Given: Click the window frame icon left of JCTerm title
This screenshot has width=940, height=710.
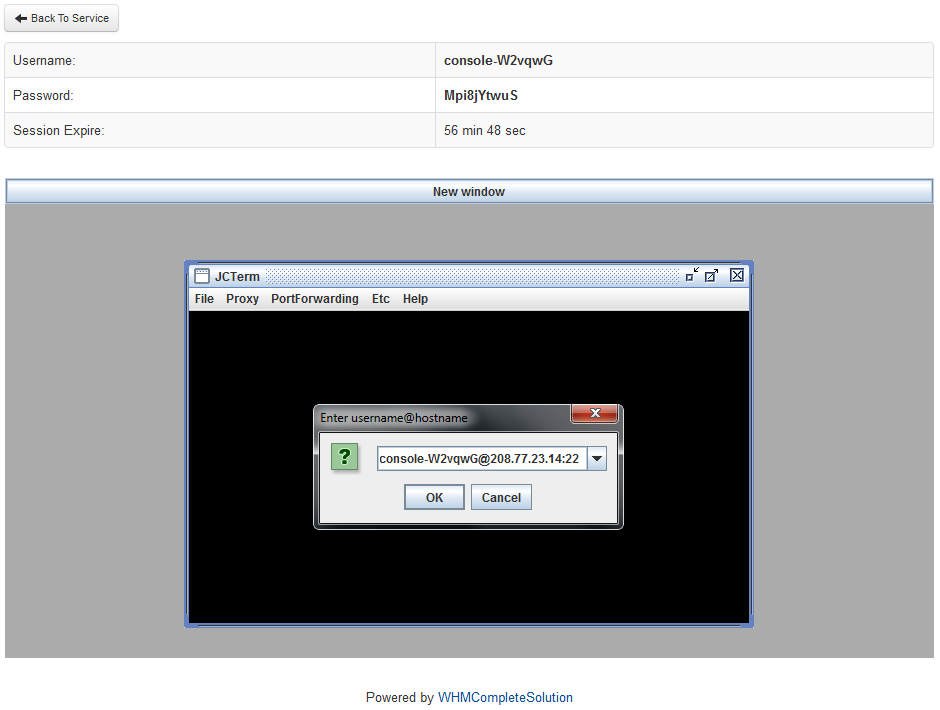Looking at the screenshot, I should (x=203, y=276).
